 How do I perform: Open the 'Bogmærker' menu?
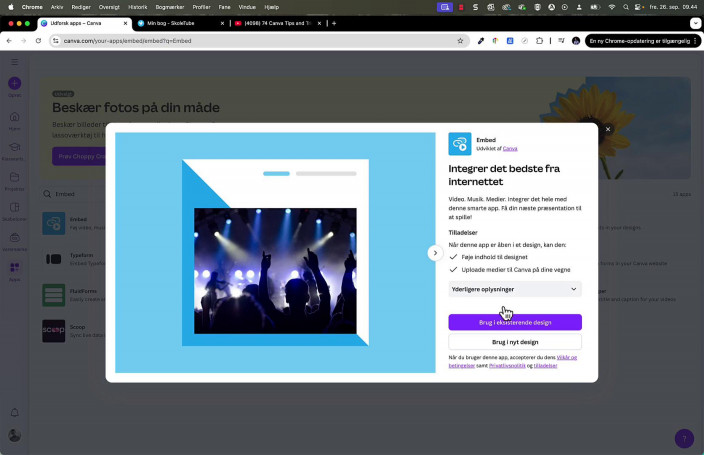pyautogui.click(x=170, y=7)
